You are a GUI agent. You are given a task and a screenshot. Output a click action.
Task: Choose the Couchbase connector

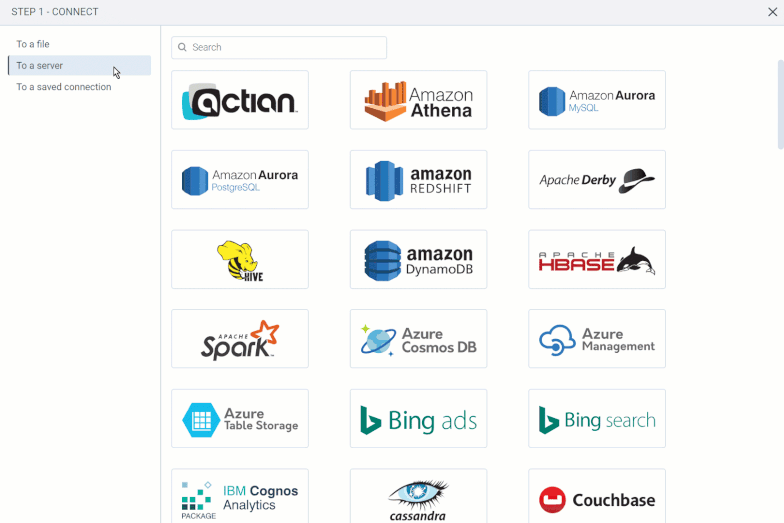tap(597, 496)
